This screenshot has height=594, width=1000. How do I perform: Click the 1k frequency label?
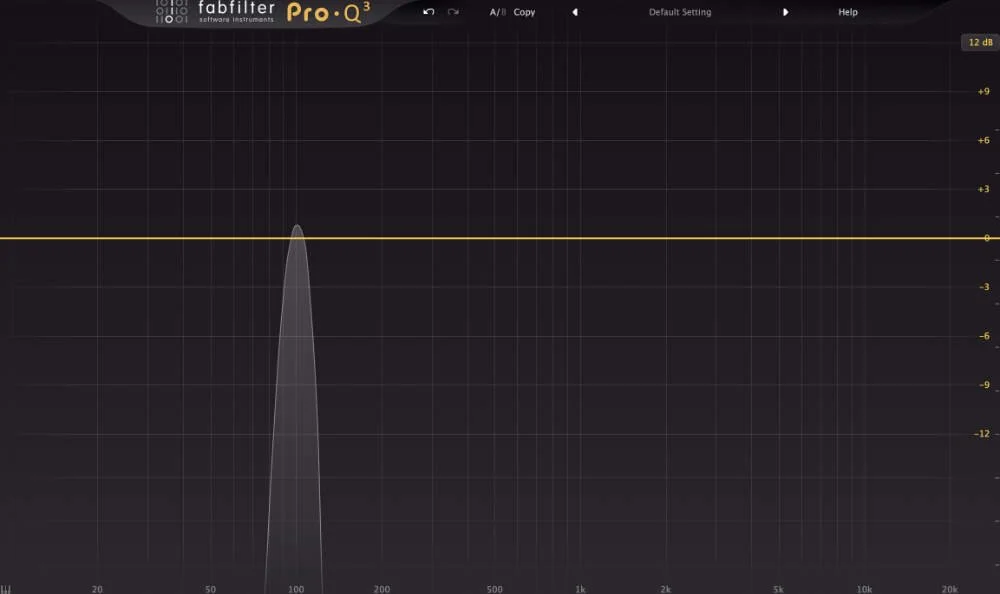[580, 589]
